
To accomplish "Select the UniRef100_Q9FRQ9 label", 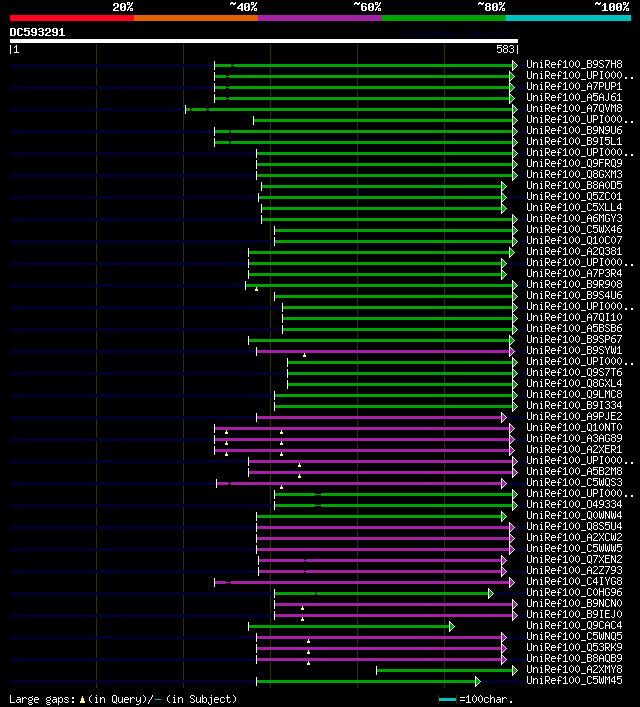I will click(574, 164).
